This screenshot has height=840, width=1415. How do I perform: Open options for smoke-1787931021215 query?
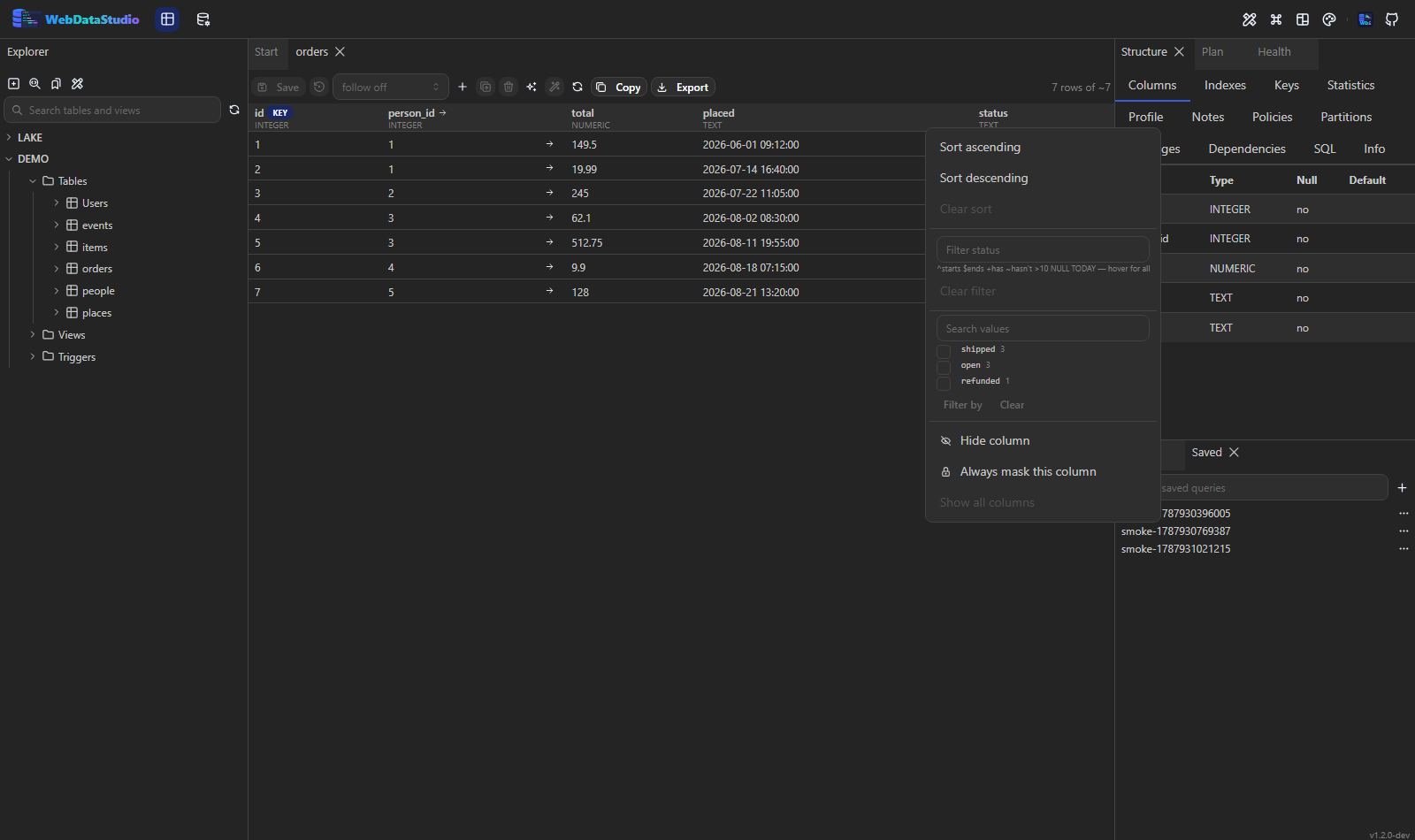click(x=1404, y=548)
